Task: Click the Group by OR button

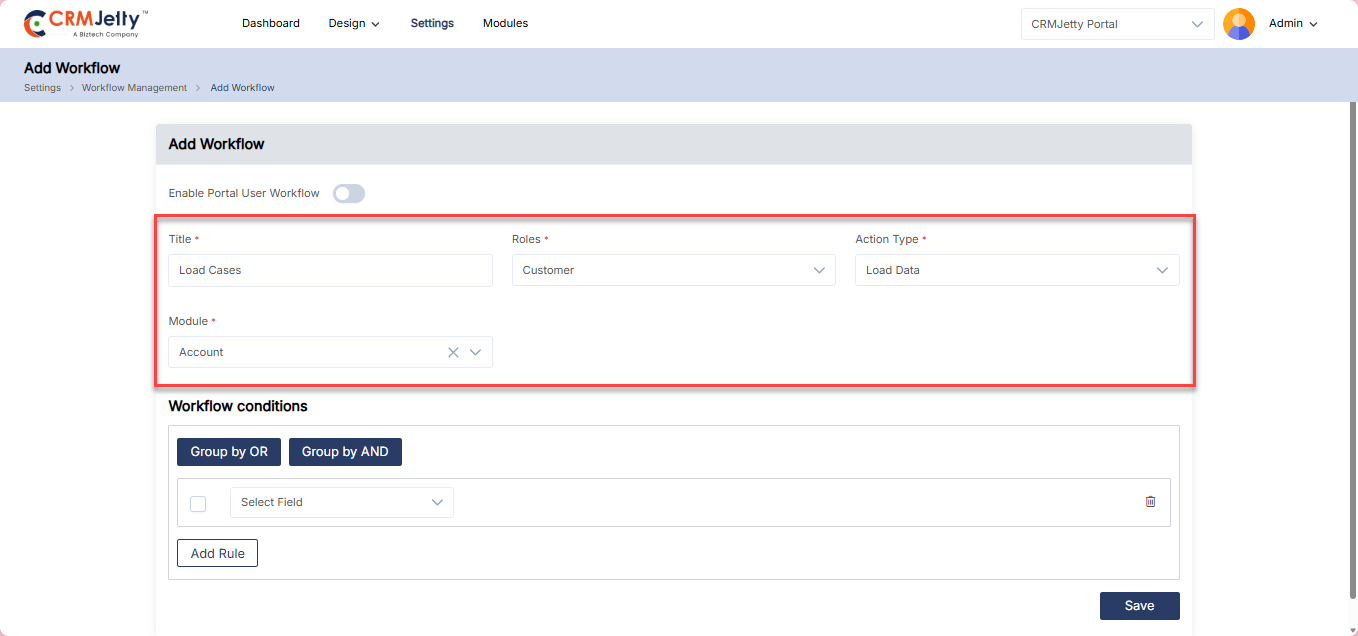Action: (x=229, y=452)
